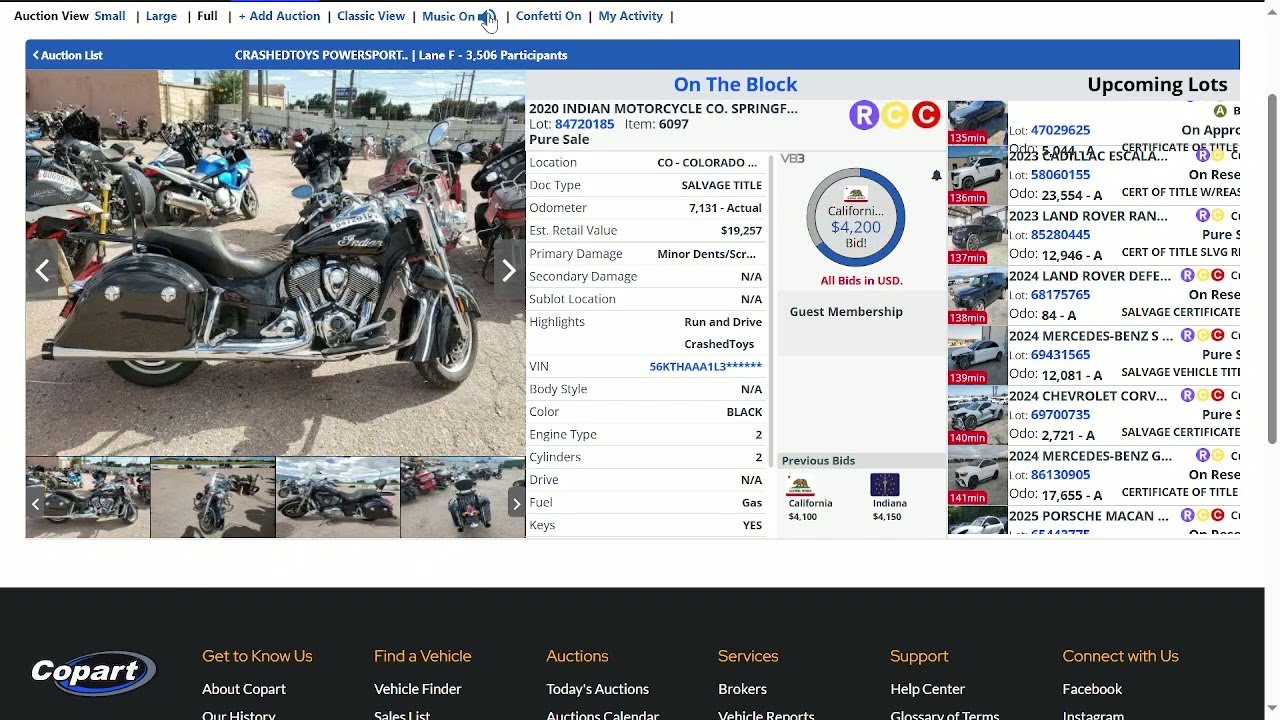
Task: Open 2024 CHEVROLET CORV... lot title
Action: 1088,396
